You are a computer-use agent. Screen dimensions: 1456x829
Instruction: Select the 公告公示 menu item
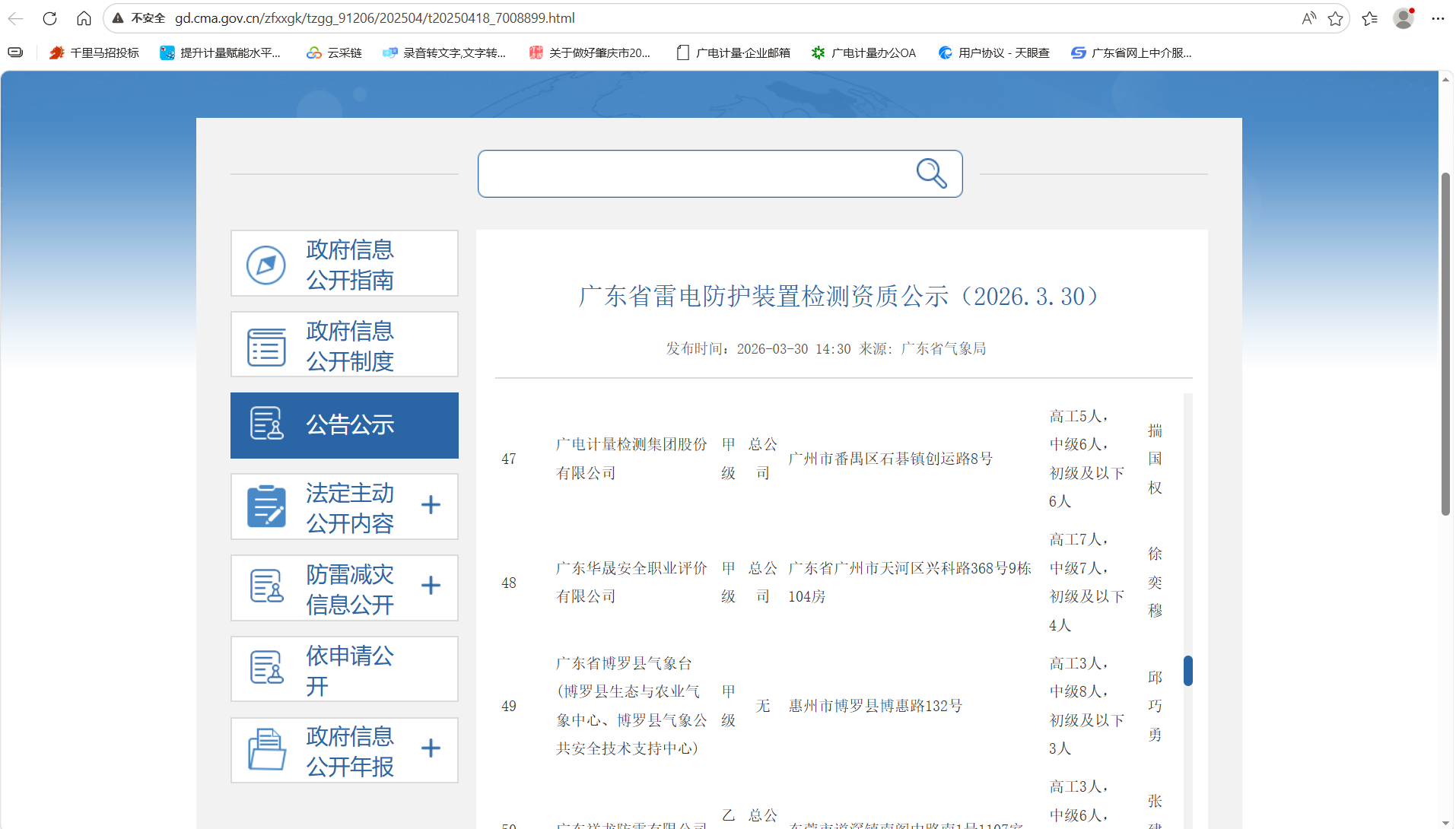345,425
